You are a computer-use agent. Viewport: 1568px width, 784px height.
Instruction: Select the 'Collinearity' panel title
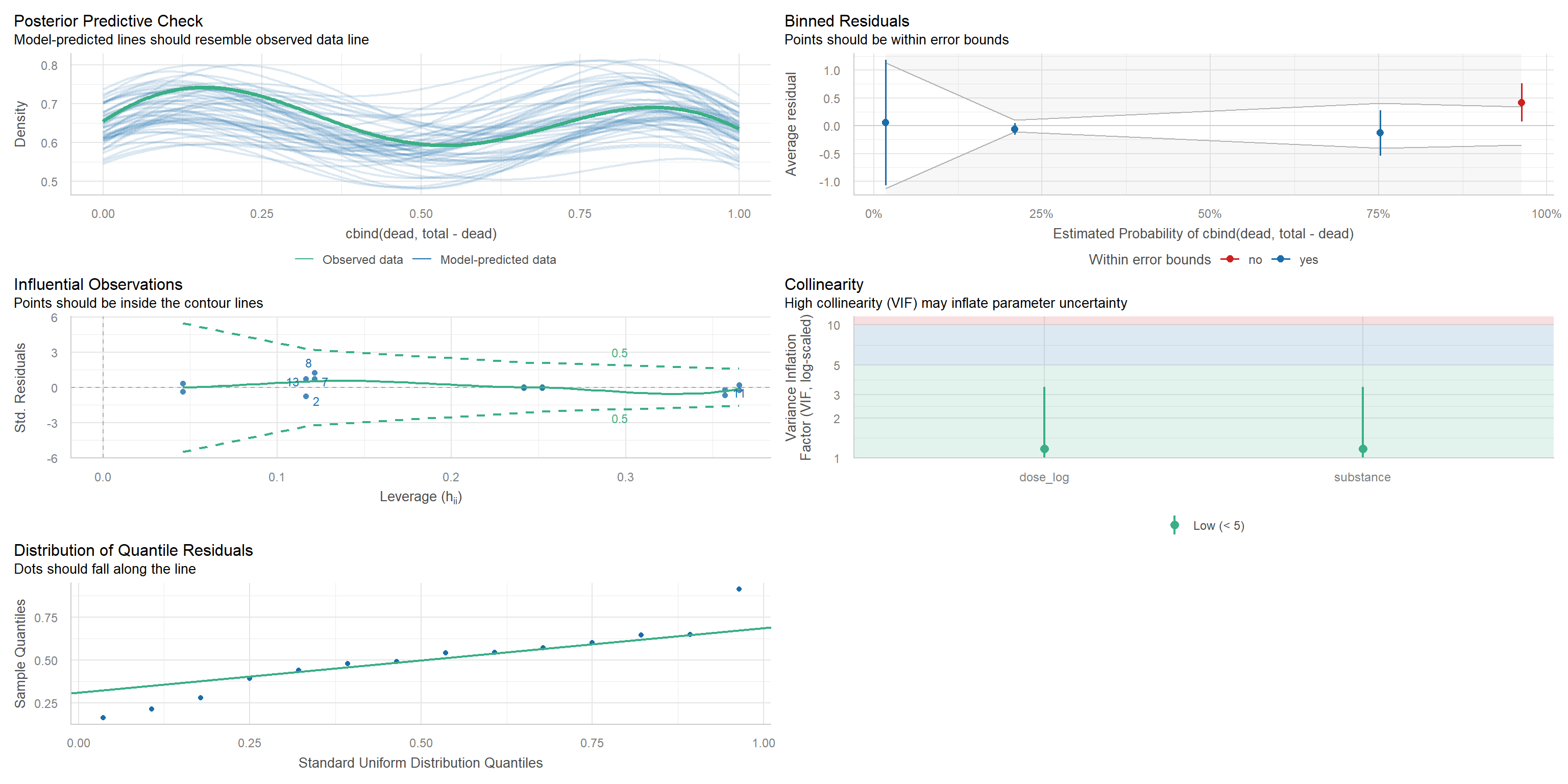(x=824, y=284)
